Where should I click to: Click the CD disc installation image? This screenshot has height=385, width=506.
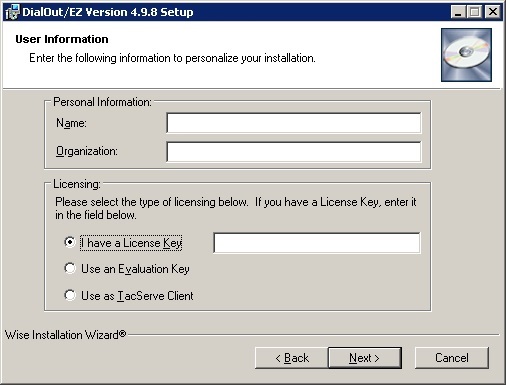pyautogui.click(x=466, y=55)
